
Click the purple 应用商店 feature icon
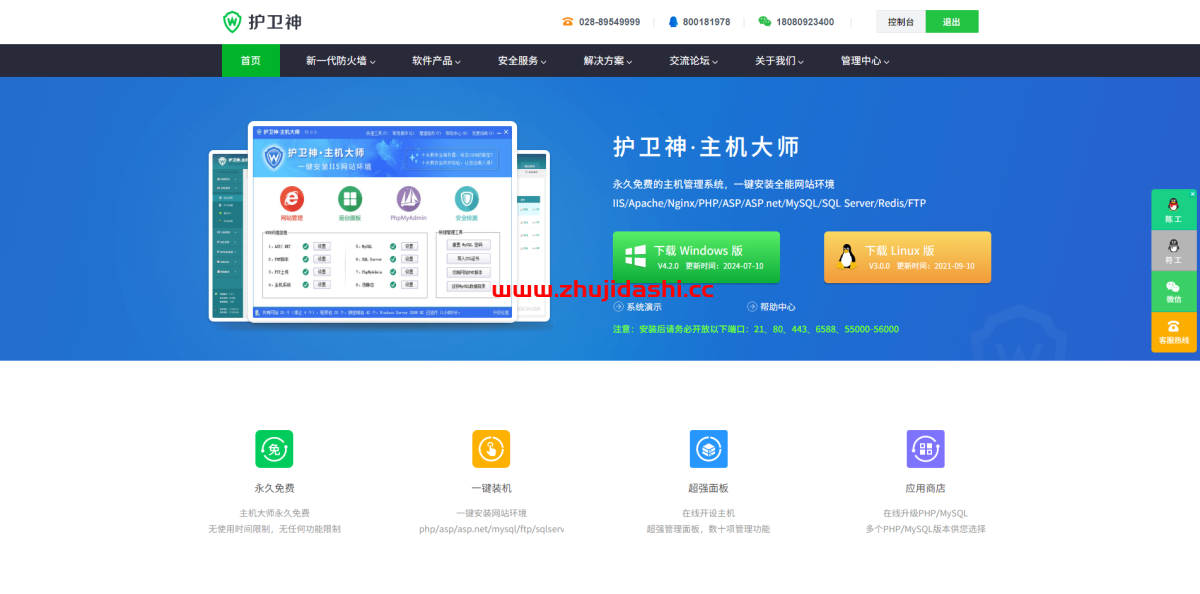926,449
